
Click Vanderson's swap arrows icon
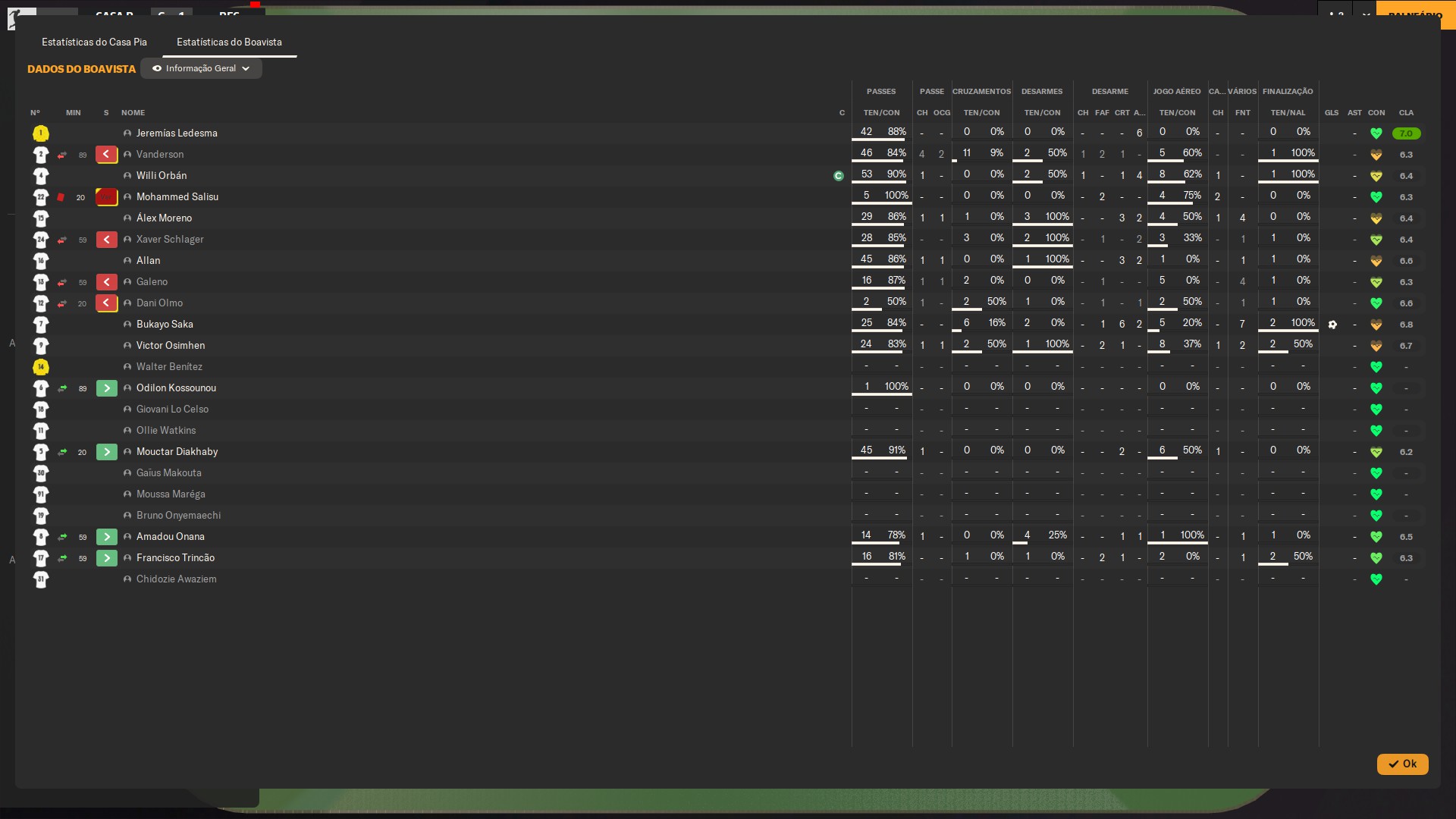coord(62,155)
